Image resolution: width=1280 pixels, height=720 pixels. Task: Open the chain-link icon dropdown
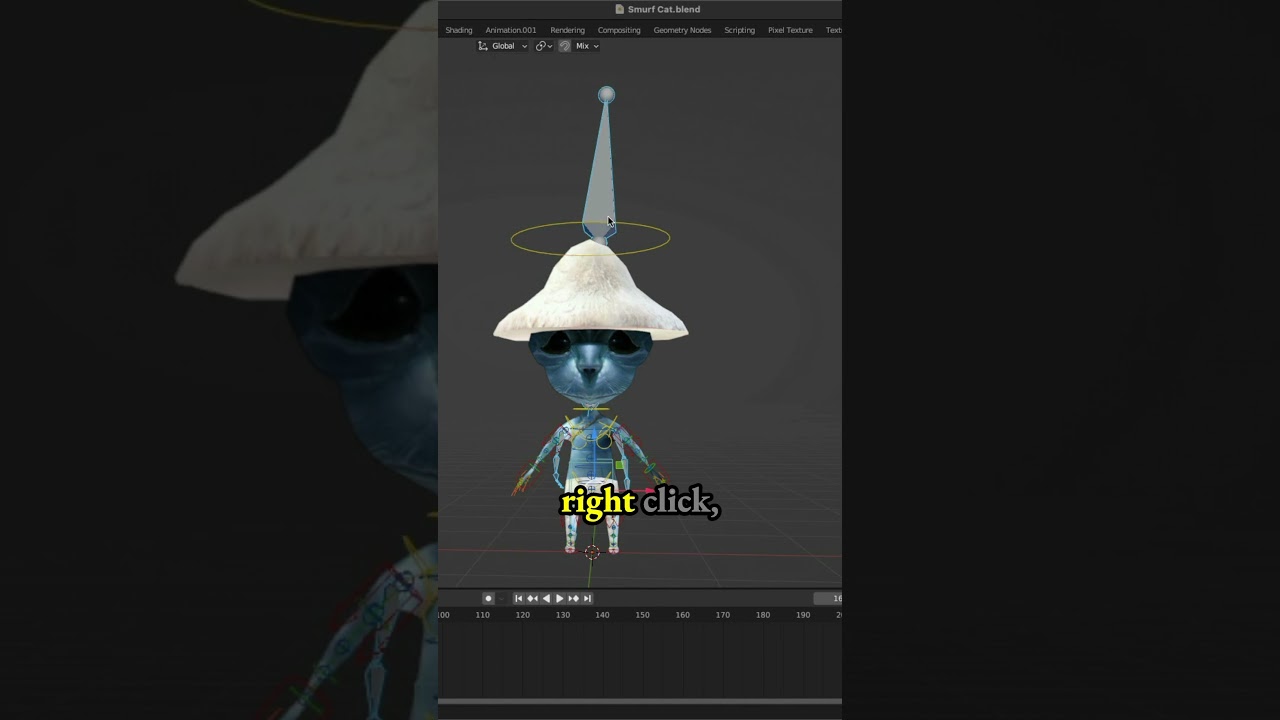[543, 46]
